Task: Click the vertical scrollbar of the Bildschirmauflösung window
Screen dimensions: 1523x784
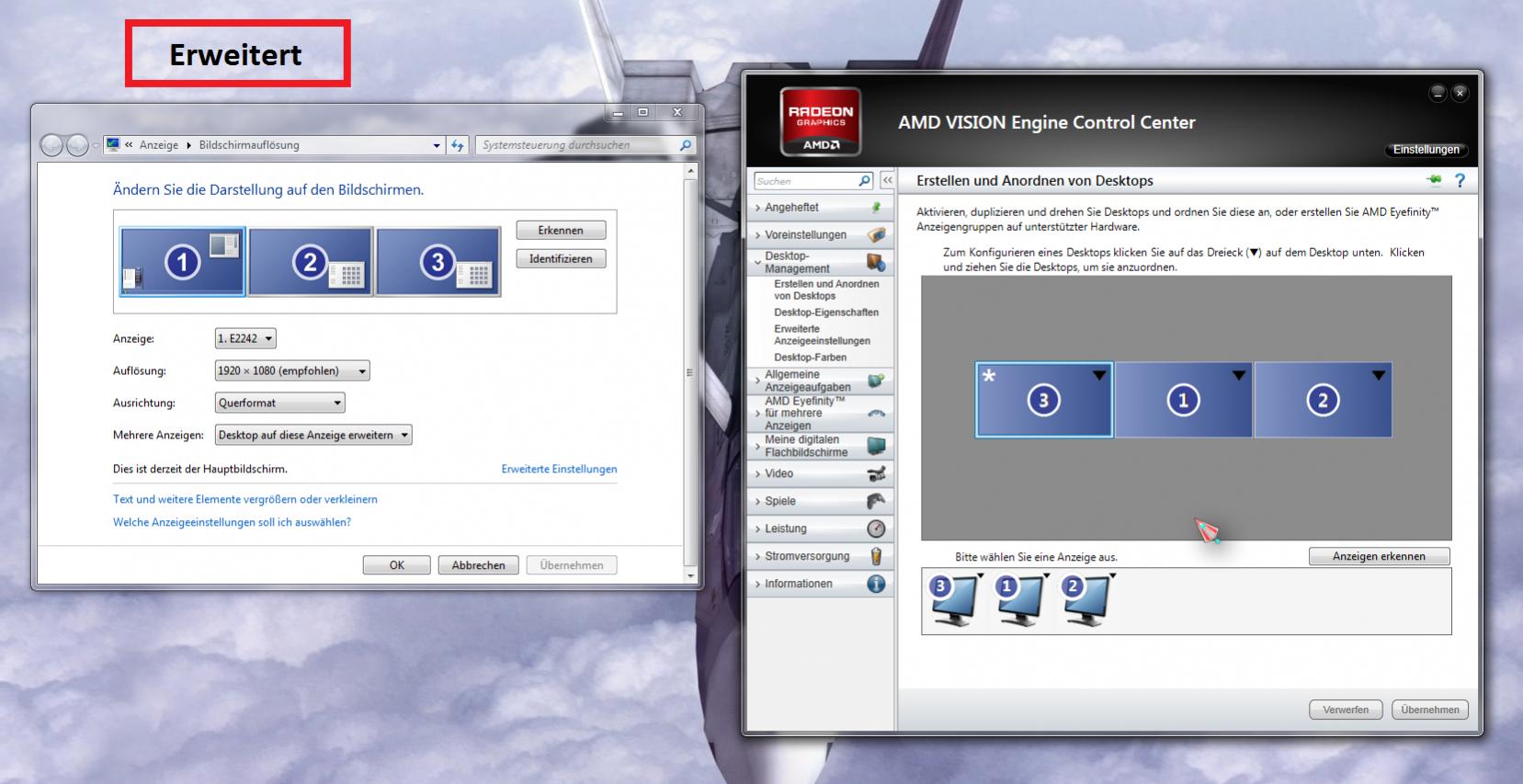Action: point(691,372)
